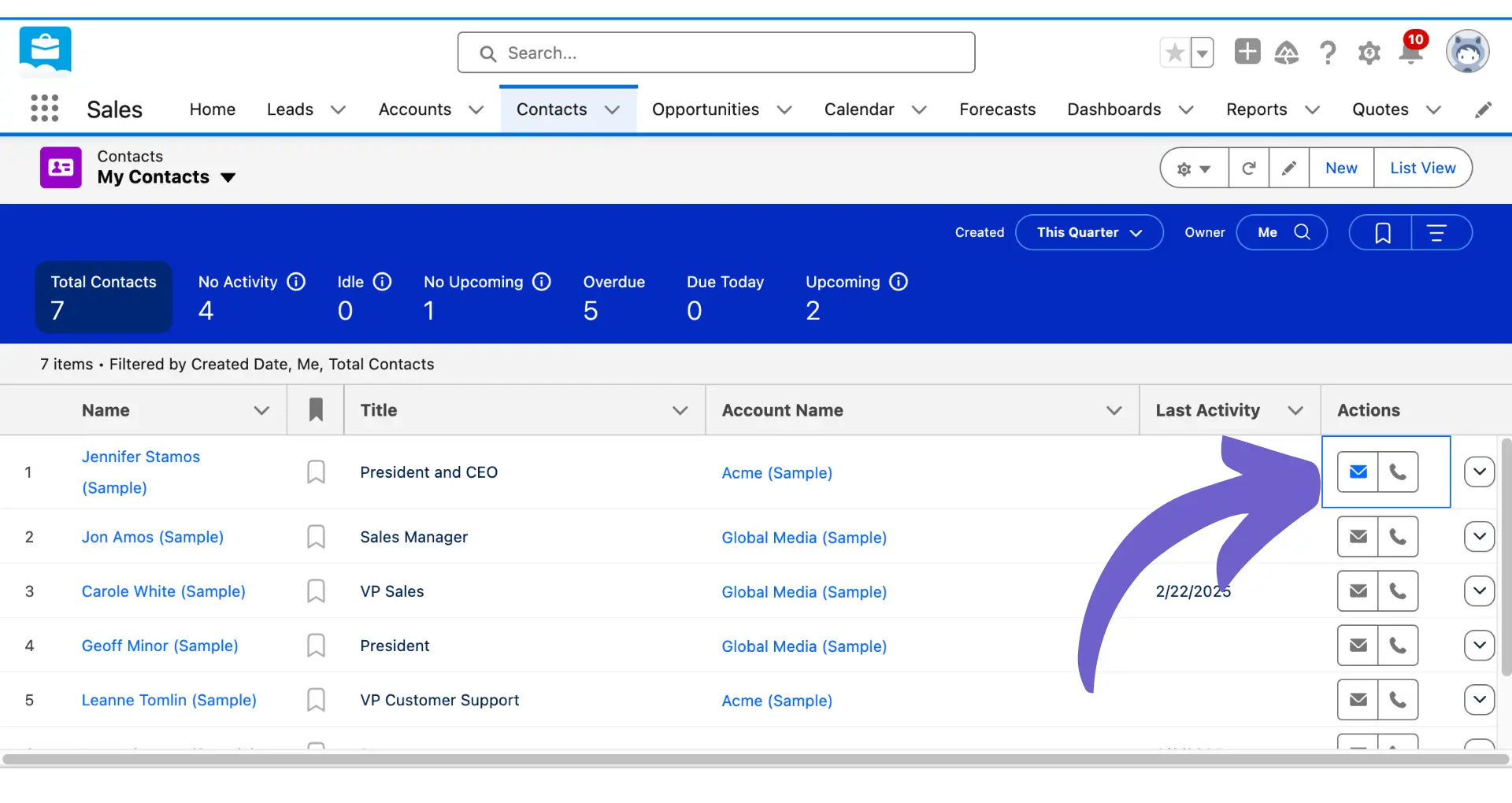Open the Name column sort menu
The width and height of the screenshot is (1512, 803).
[261, 410]
